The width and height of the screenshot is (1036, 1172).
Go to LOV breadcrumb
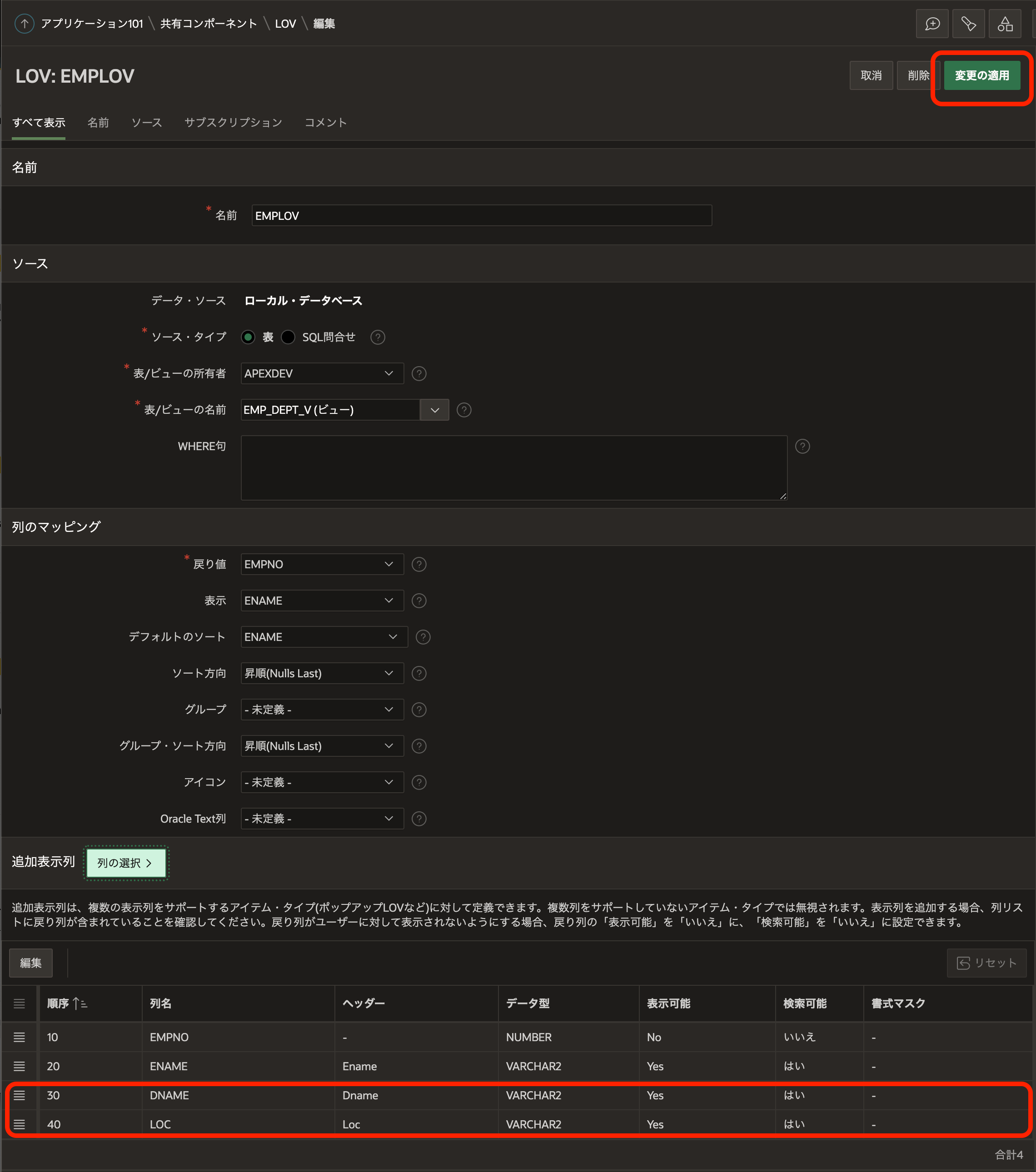point(285,24)
